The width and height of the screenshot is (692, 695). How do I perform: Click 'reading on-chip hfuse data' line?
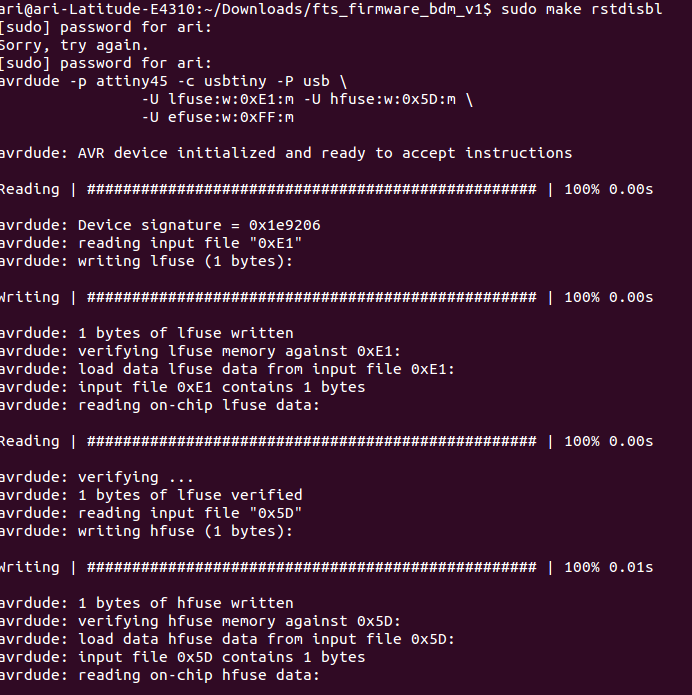[x=160, y=675]
